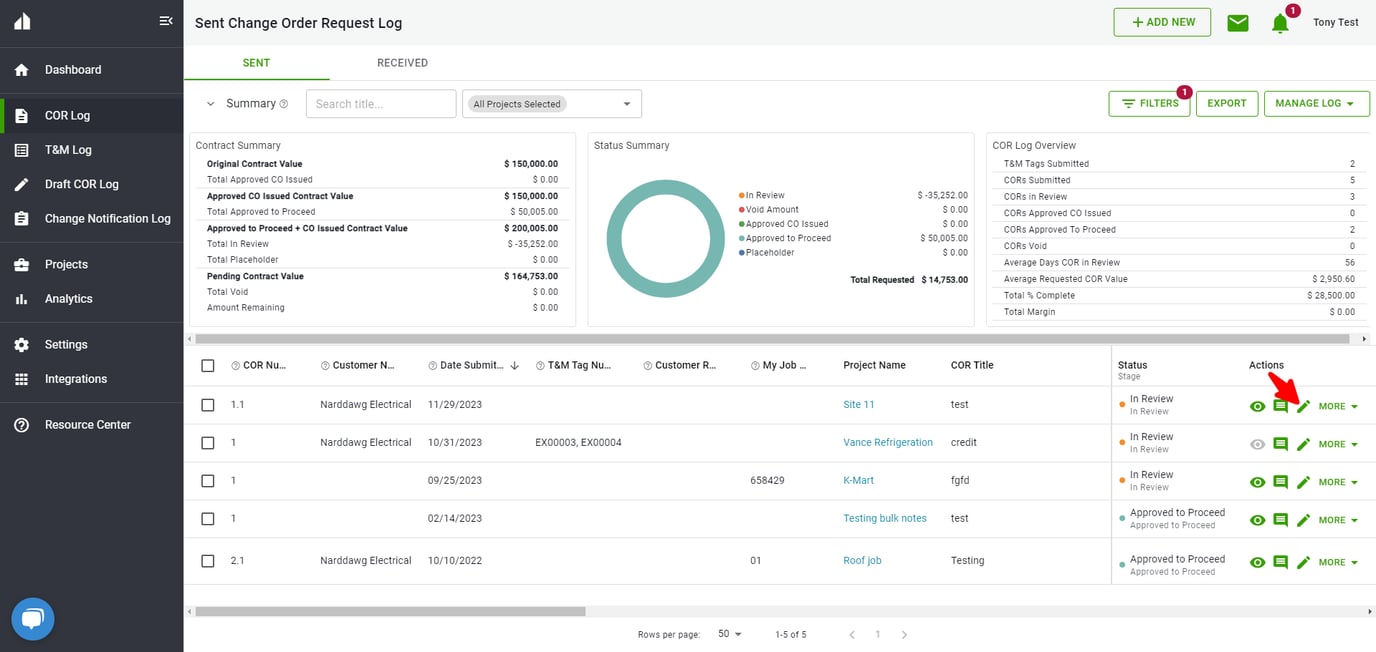View the Site 11 COR with the eye icon
Screen dimensions: 1376x652
click(x=1257, y=406)
